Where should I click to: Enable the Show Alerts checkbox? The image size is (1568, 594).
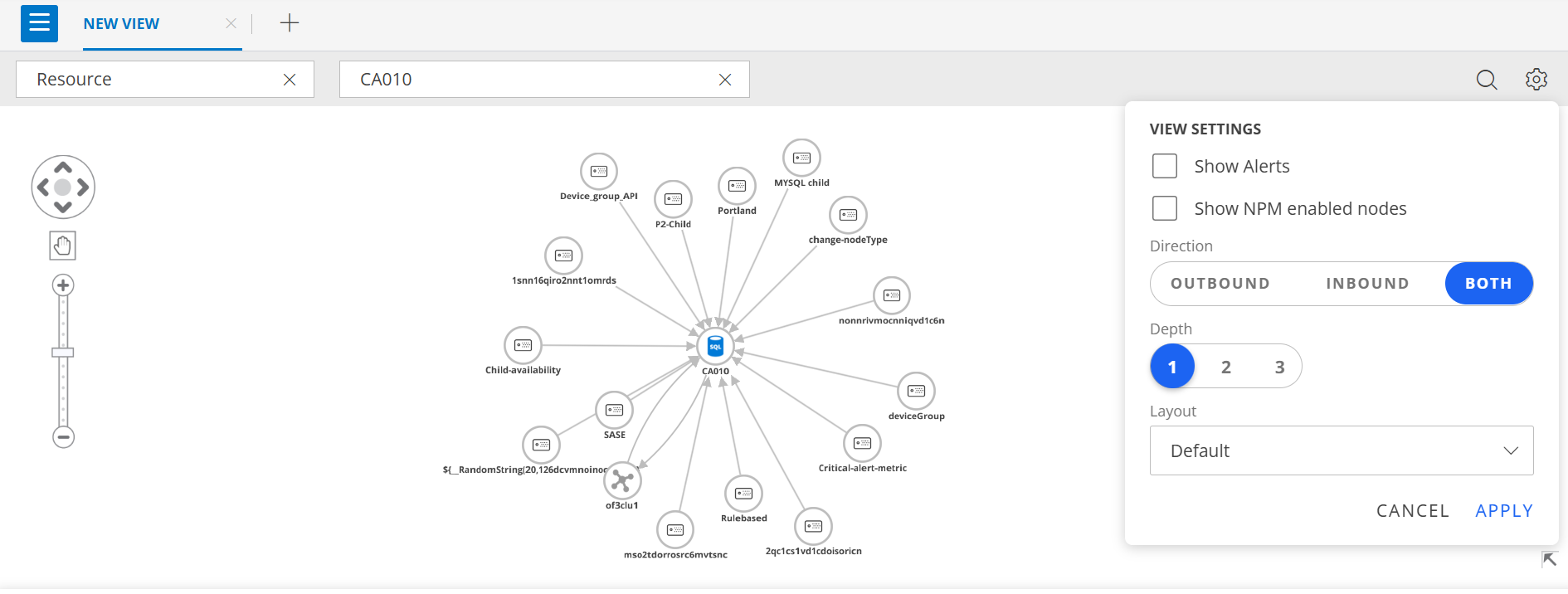[x=1165, y=167]
